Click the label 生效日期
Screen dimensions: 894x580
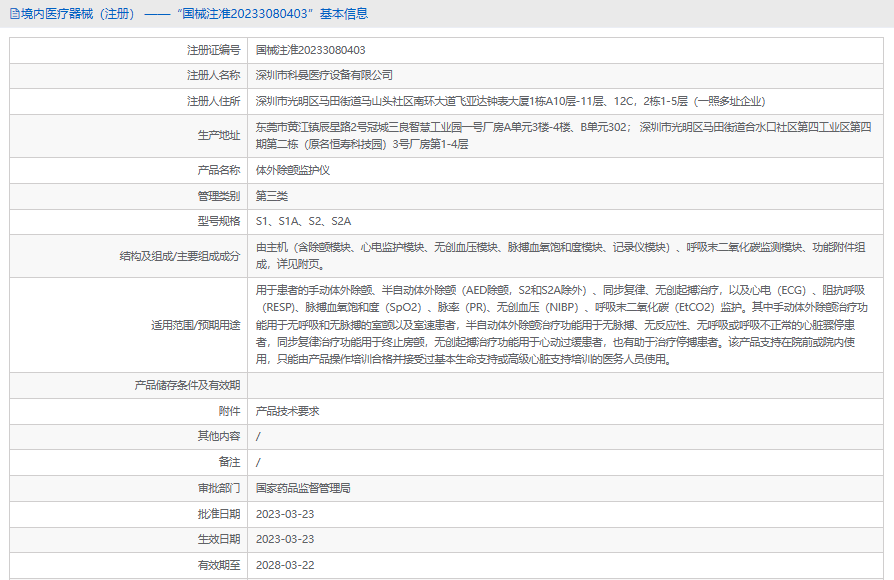click(219, 539)
